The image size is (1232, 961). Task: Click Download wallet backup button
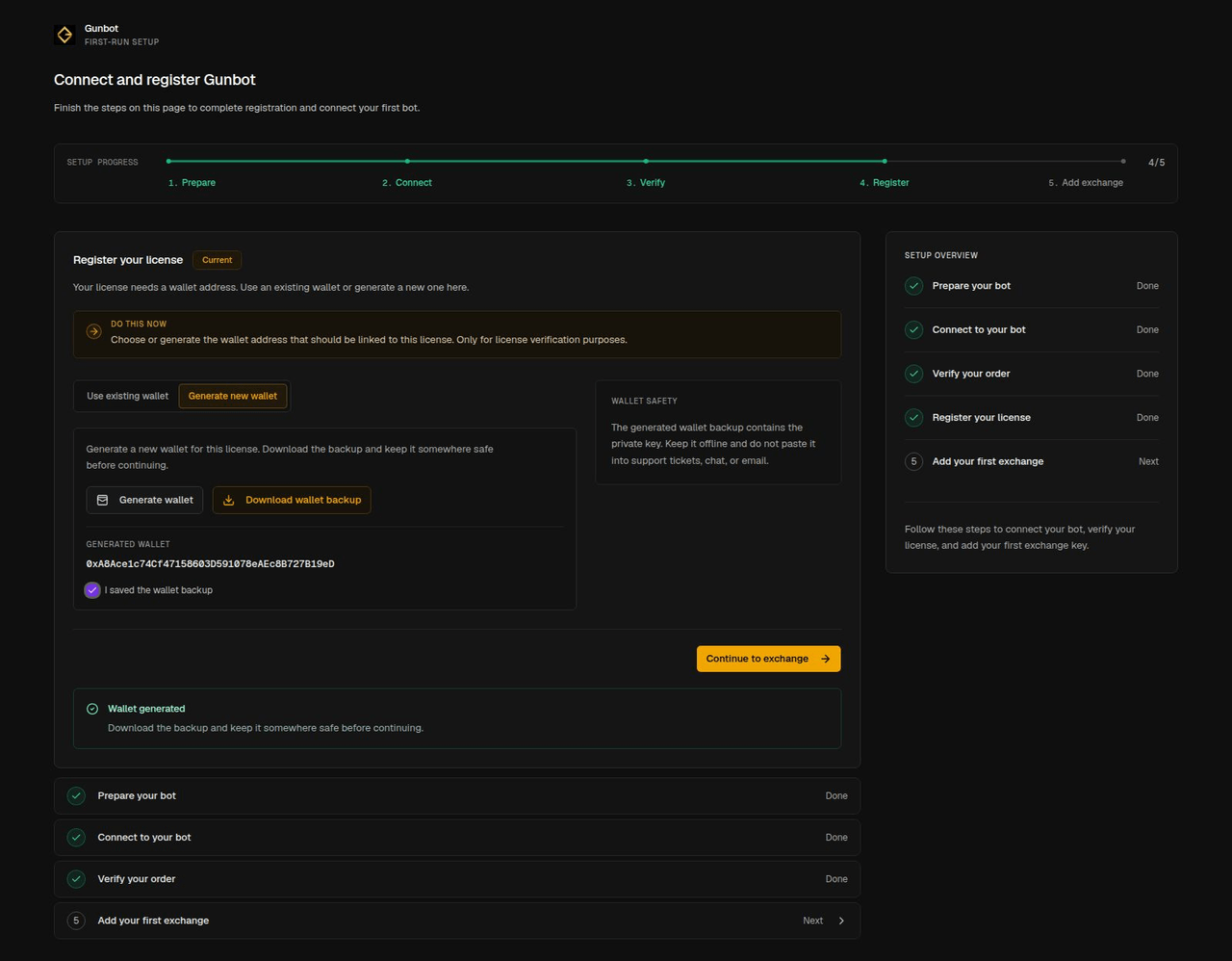point(292,500)
